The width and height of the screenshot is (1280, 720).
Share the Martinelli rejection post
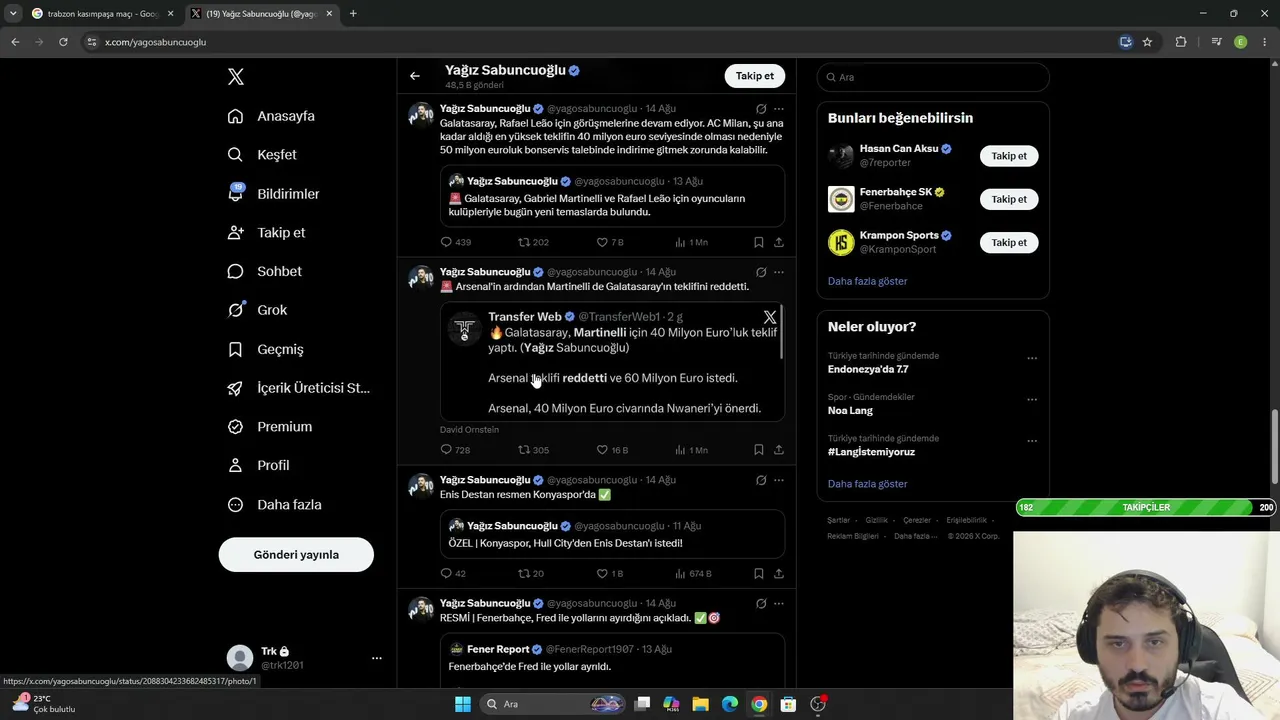(779, 450)
